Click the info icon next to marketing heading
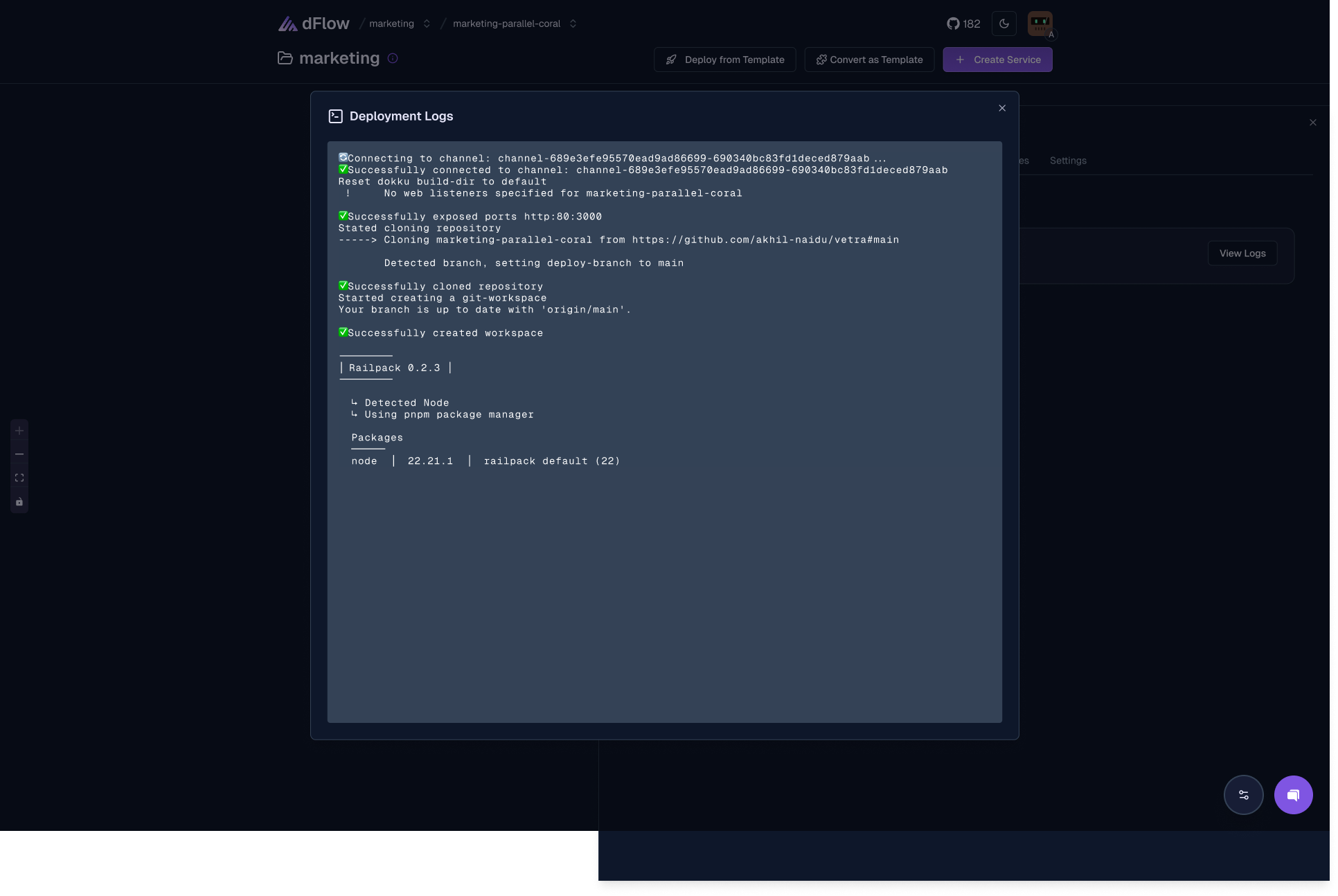The height and width of the screenshot is (896, 1338). point(393,58)
